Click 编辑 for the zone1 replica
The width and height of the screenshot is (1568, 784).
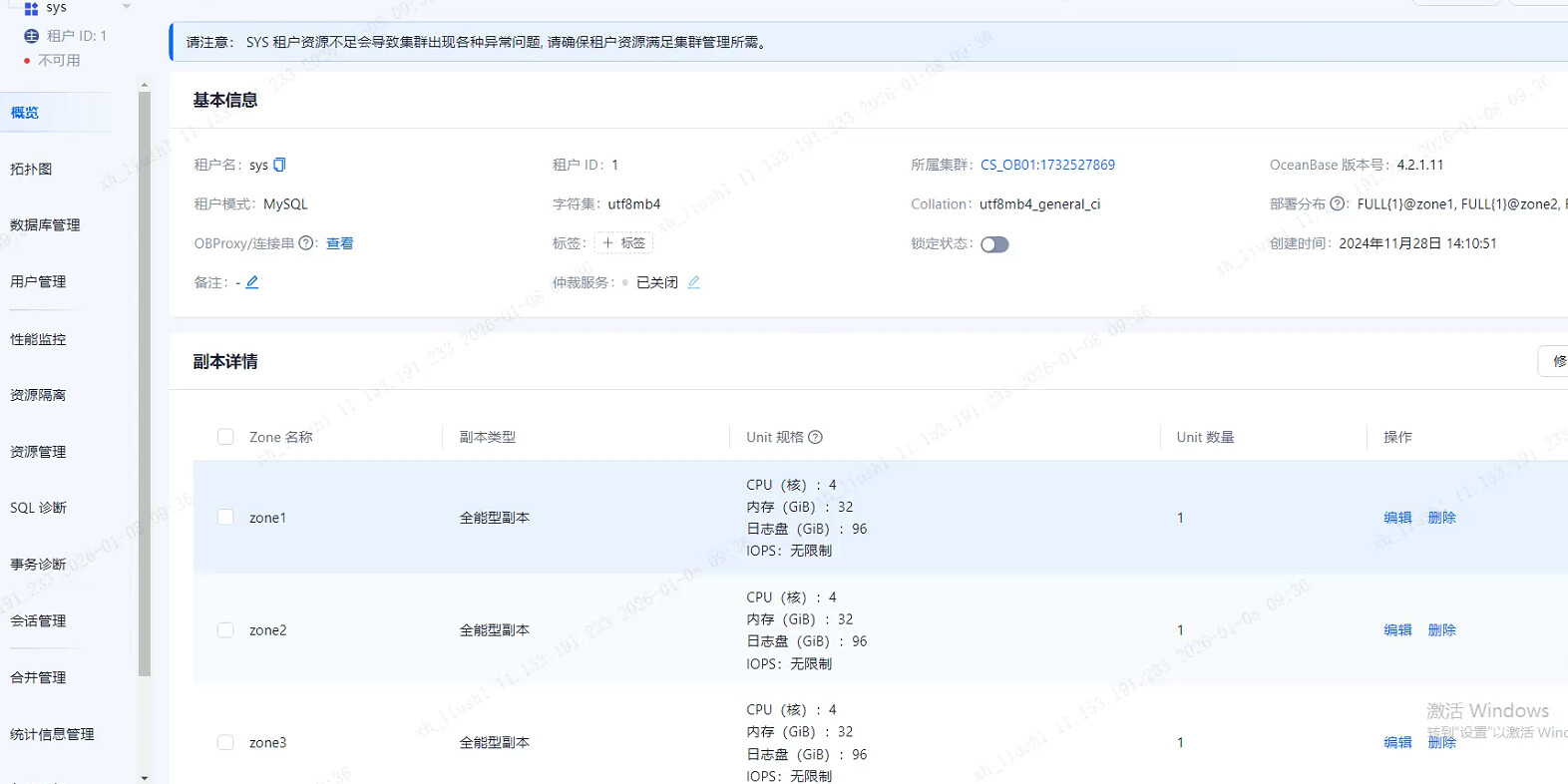pos(1397,518)
